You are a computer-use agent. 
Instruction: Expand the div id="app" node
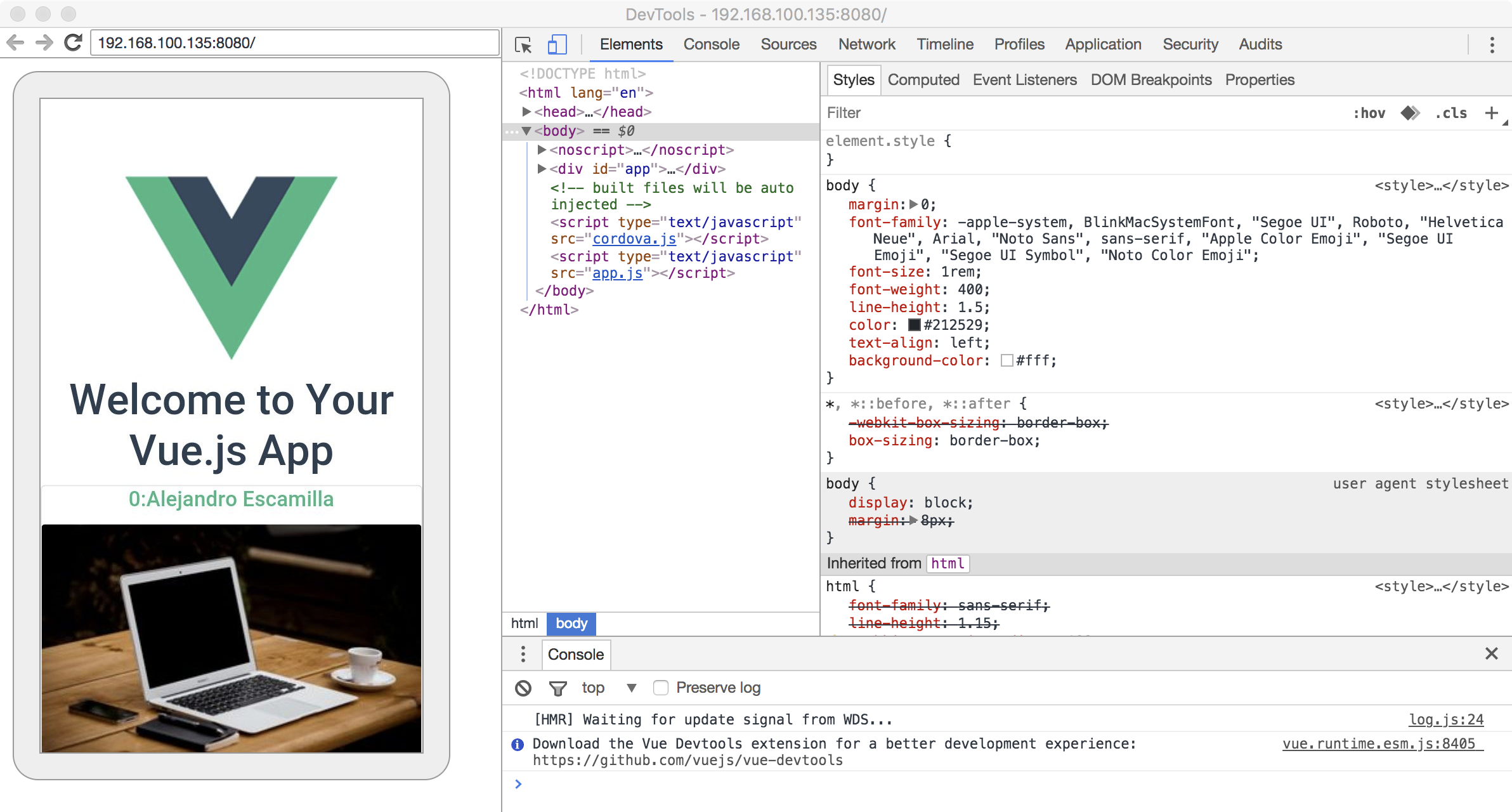542,169
